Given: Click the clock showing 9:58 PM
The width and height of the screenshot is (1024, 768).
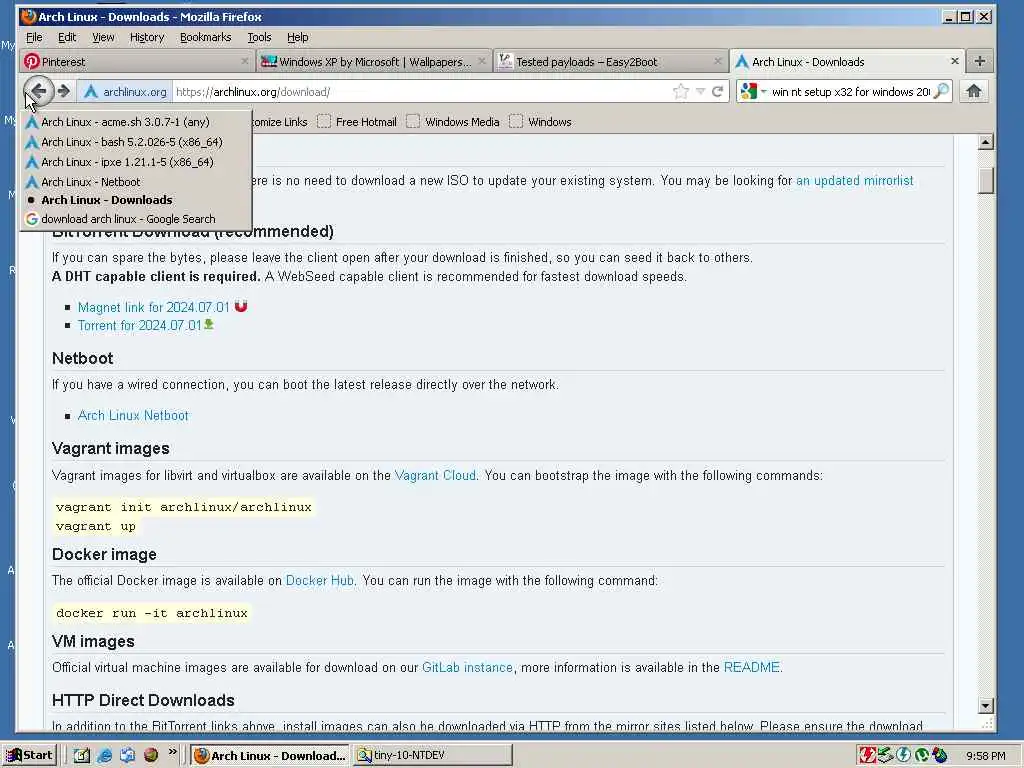Looking at the screenshot, I should coord(985,756).
